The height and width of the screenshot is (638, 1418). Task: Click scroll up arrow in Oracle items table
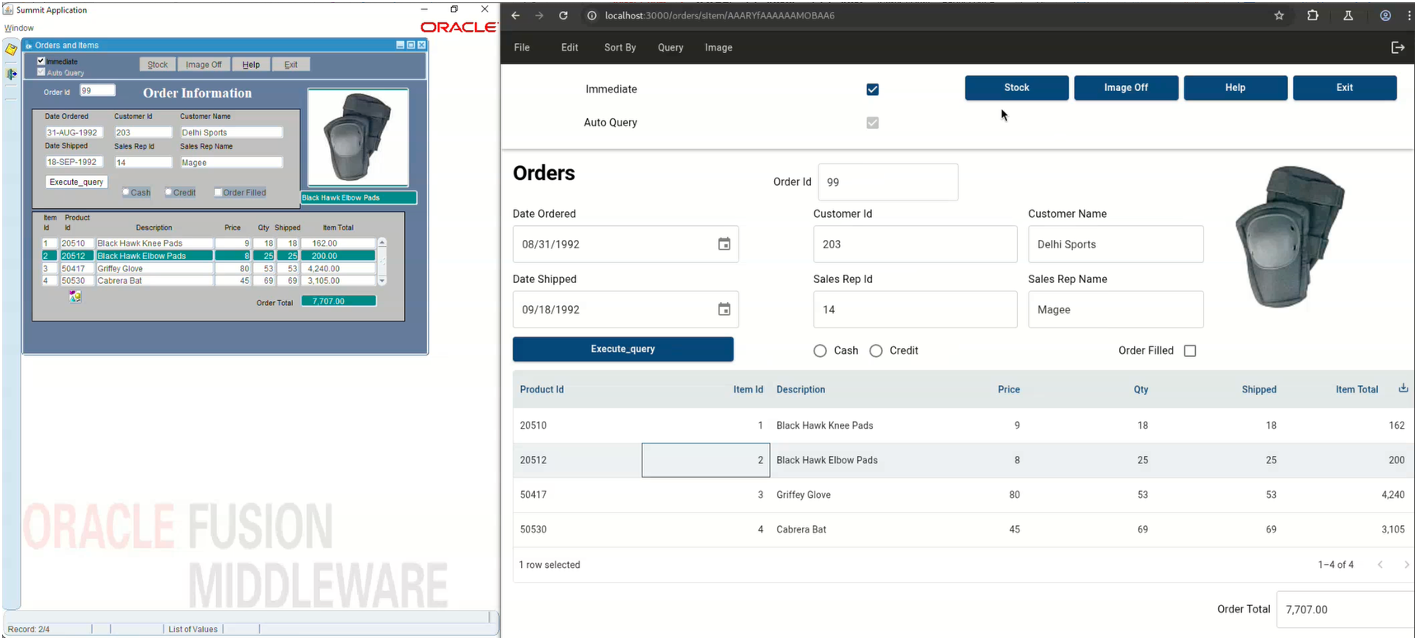click(x=381, y=243)
